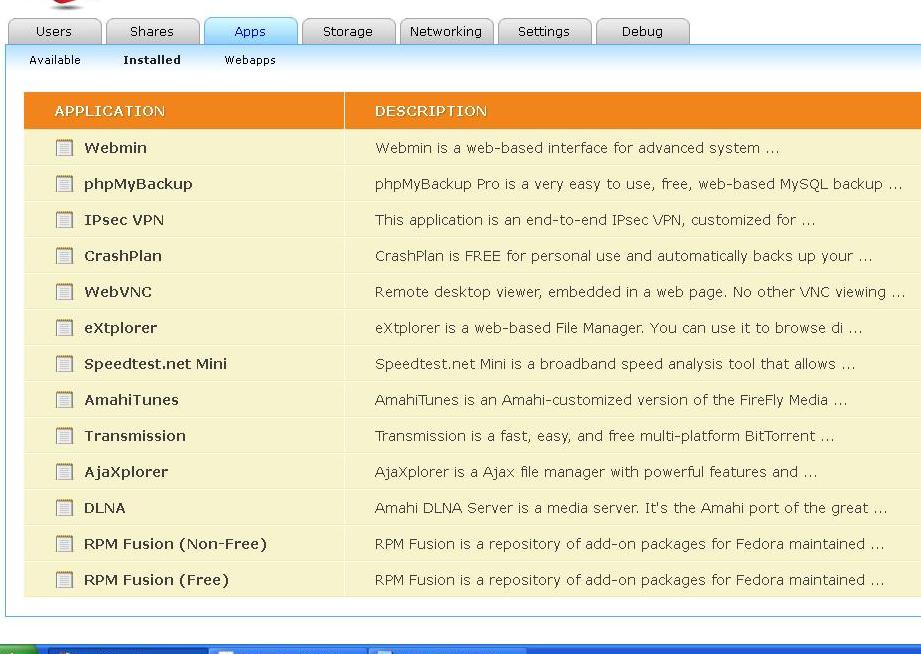Open the Webapps subsection

[x=250, y=60]
